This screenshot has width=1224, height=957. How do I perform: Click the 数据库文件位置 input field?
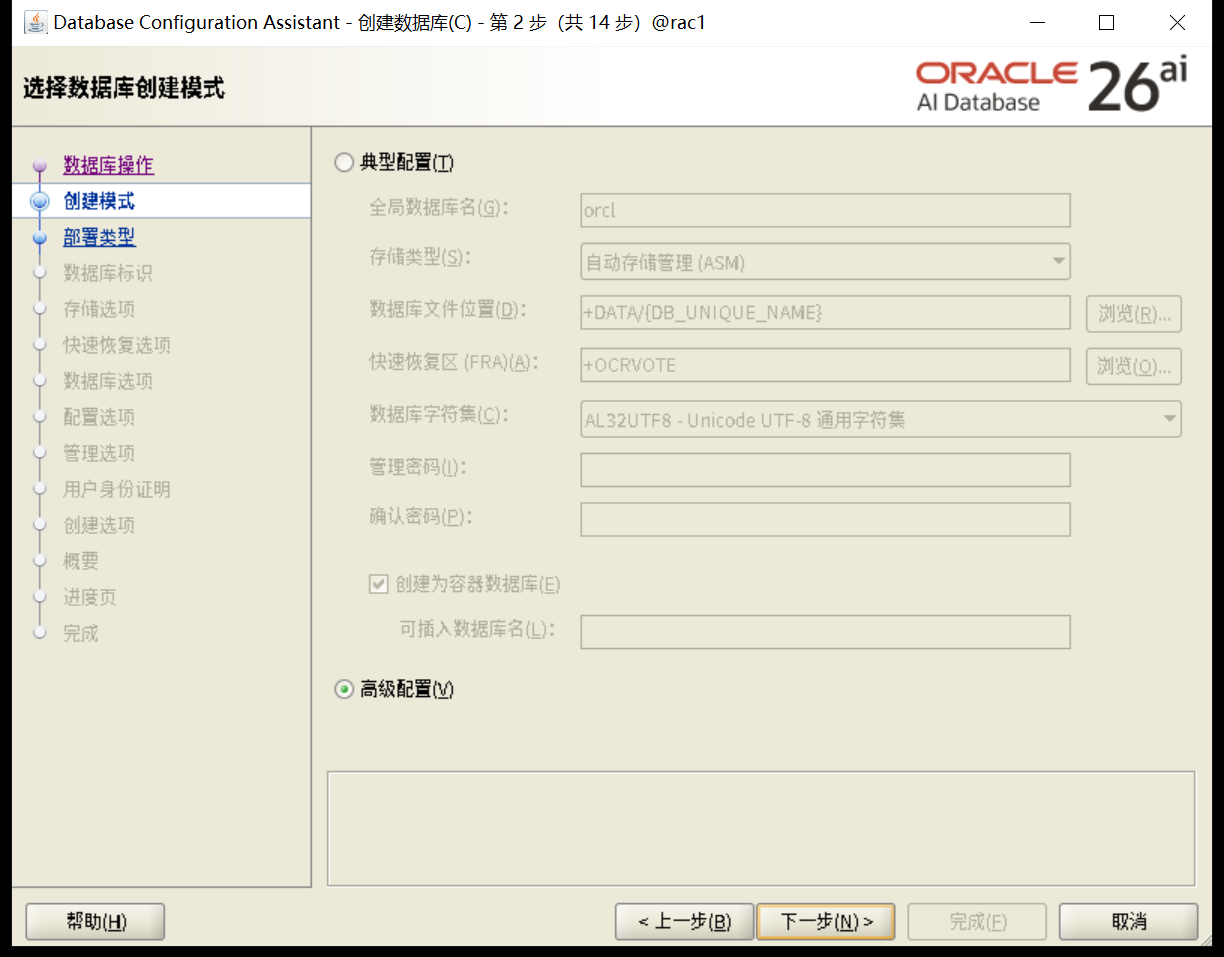pyautogui.click(x=825, y=313)
